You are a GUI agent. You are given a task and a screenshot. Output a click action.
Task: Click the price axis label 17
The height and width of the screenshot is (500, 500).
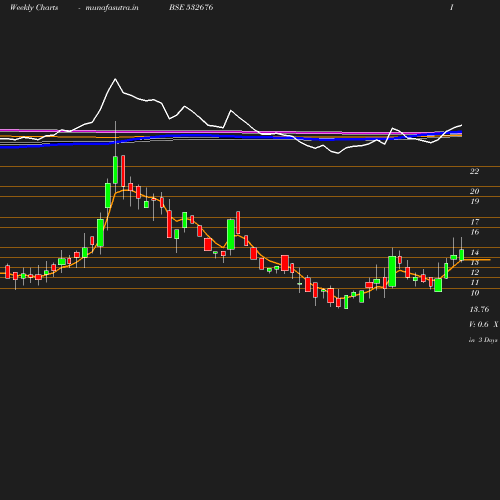click(x=475, y=222)
